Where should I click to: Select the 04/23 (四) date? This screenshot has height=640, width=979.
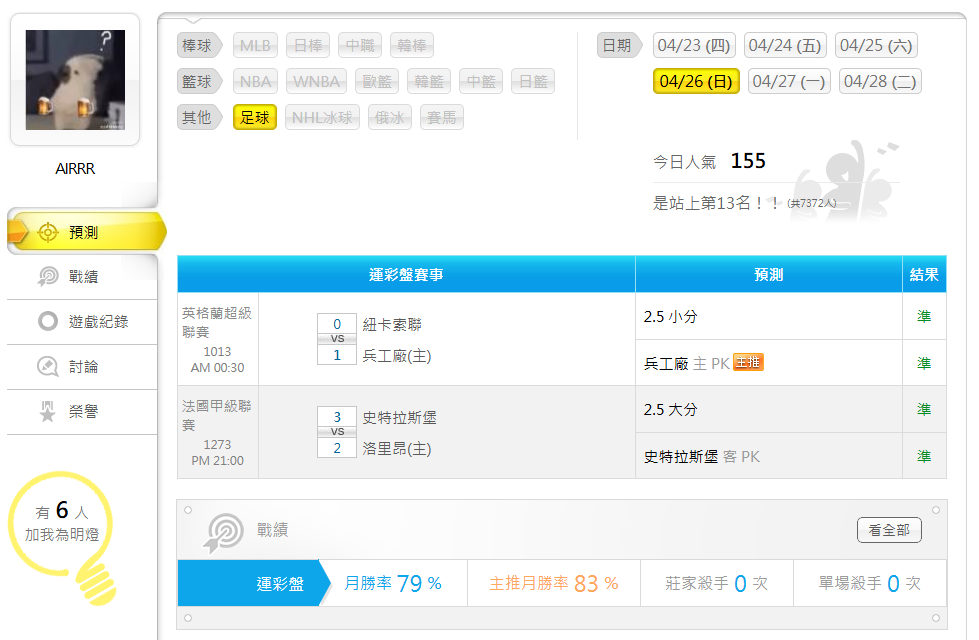pyautogui.click(x=694, y=46)
